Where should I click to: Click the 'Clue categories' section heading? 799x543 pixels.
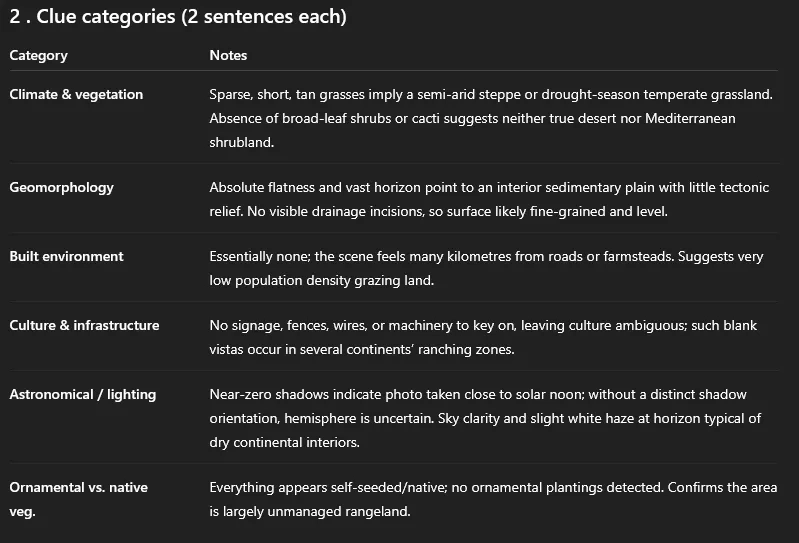(178, 16)
